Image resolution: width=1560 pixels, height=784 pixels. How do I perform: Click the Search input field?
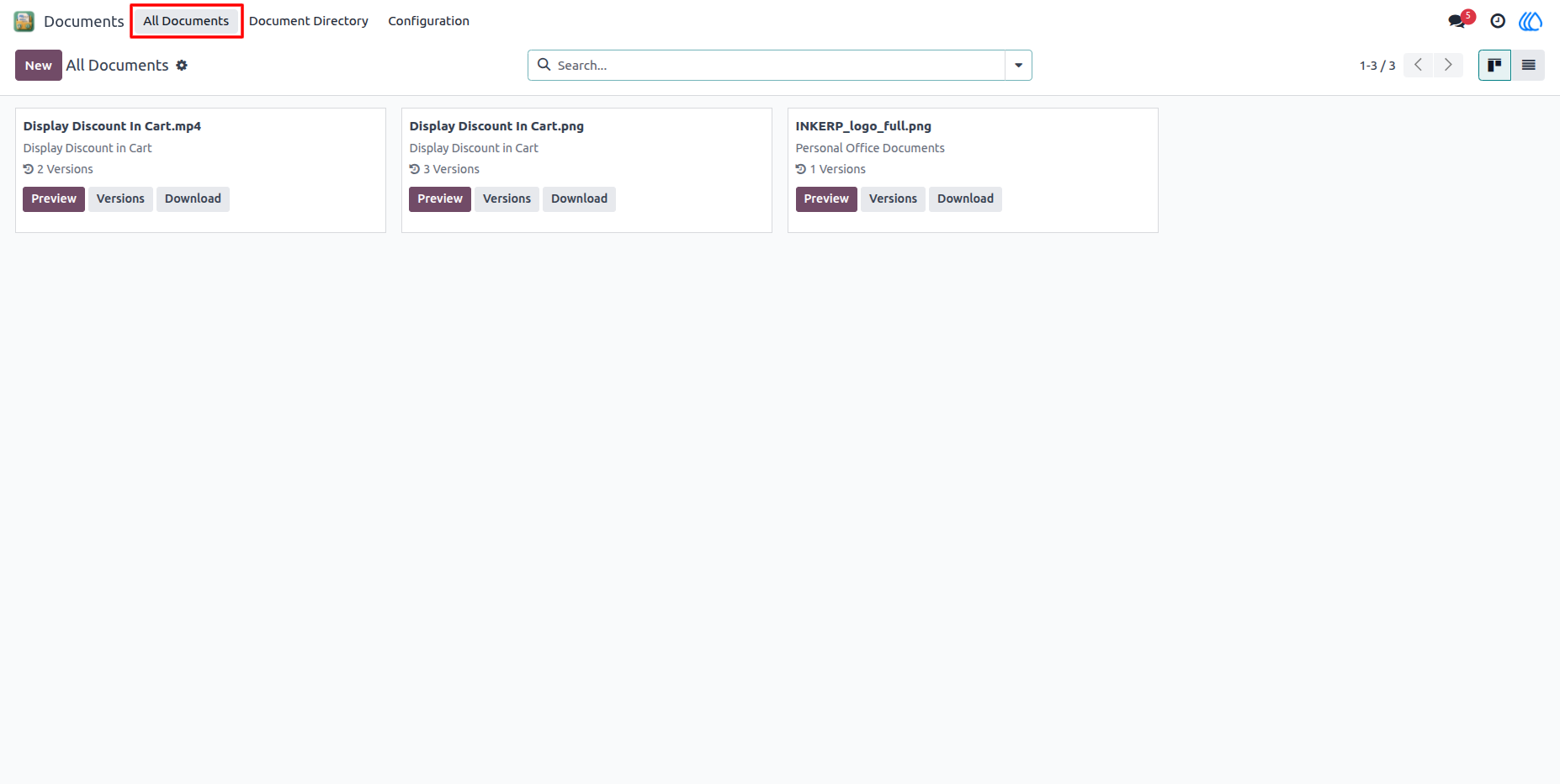click(x=778, y=66)
